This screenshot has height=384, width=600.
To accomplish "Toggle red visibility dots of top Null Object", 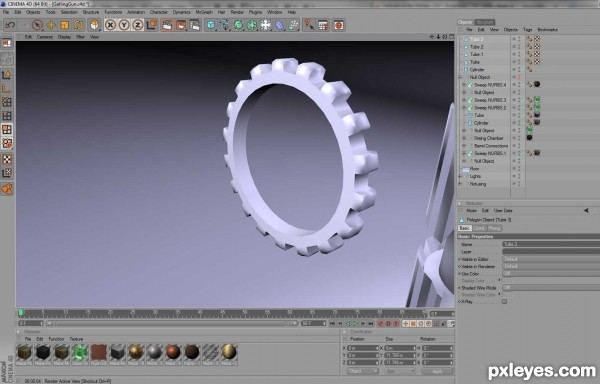I will coord(519,77).
